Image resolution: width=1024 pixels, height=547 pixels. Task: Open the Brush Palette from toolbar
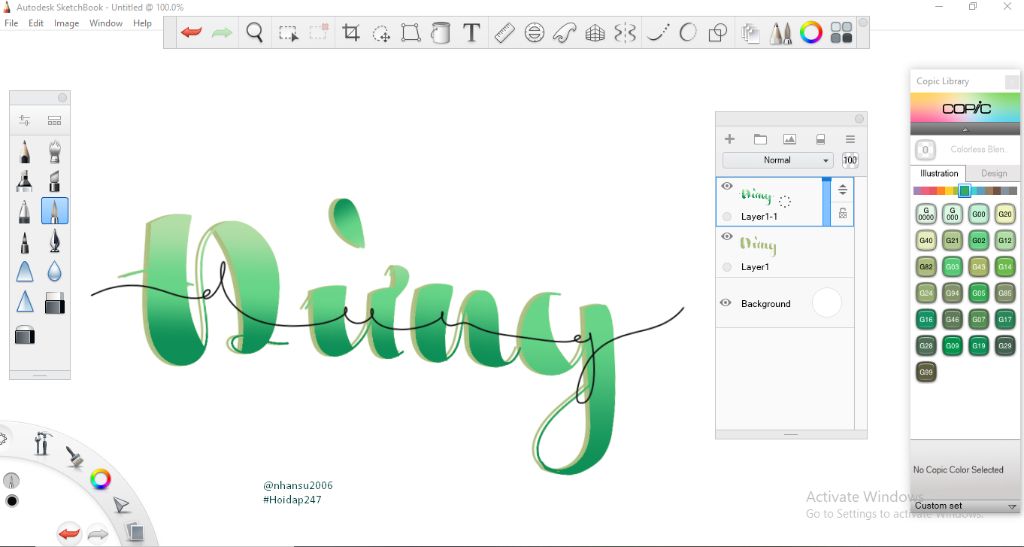tap(781, 33)
